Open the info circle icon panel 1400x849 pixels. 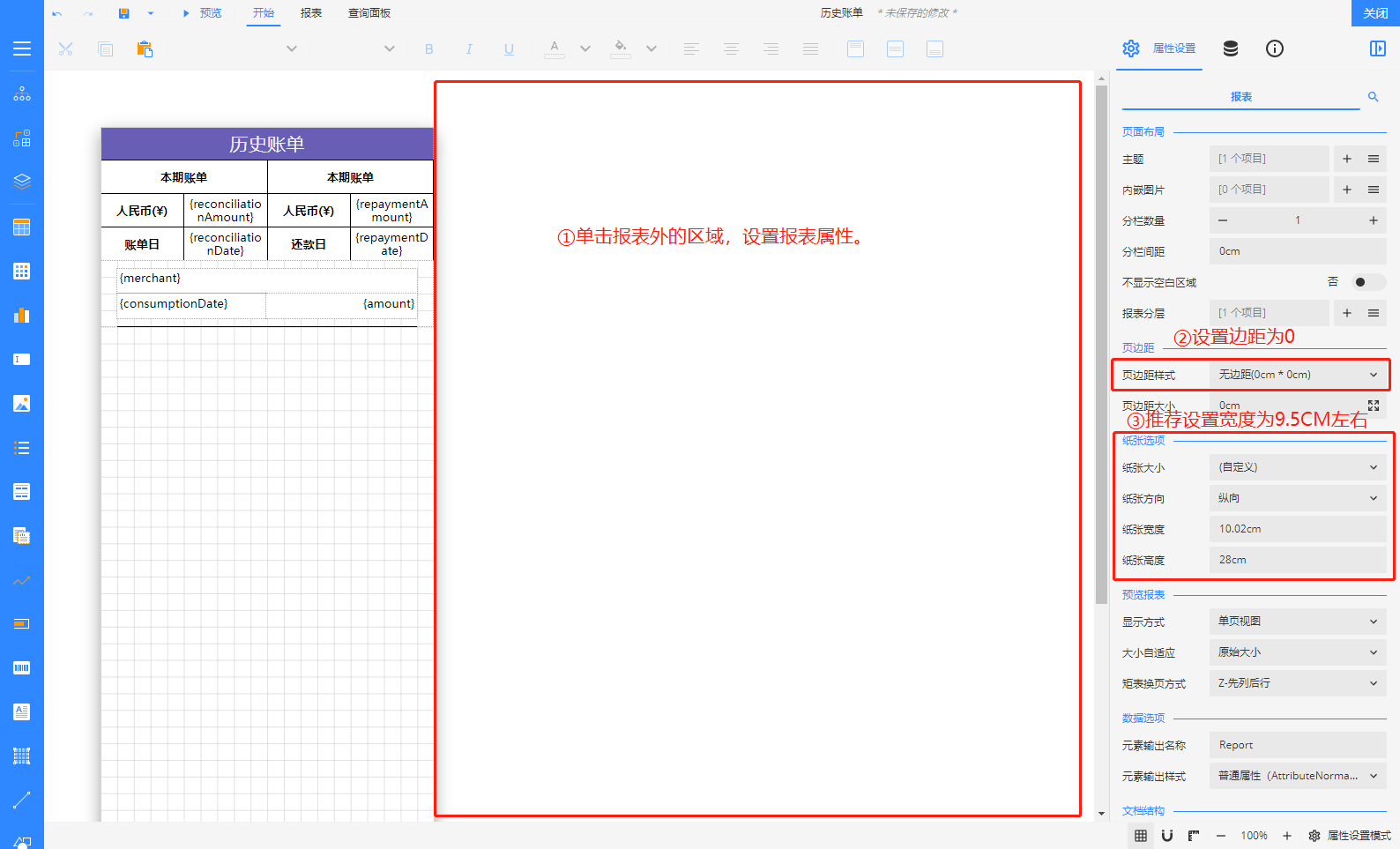coord(1275,48)
